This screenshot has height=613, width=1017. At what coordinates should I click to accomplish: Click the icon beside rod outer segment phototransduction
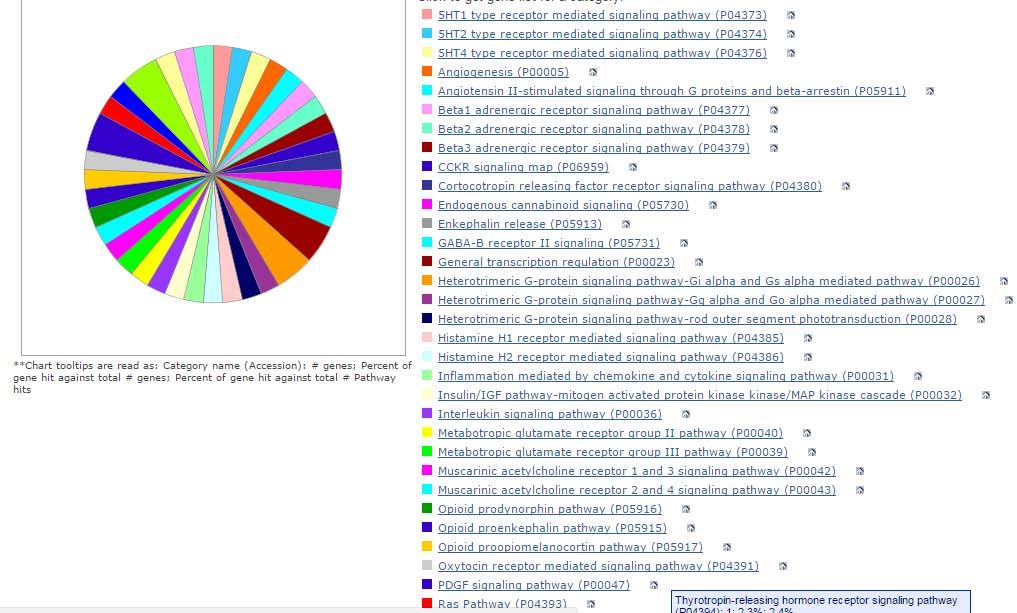coord(981,319)
